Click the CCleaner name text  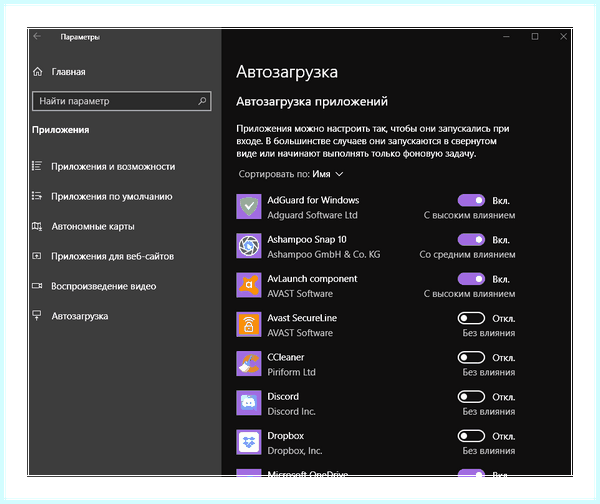pos(286,357)
